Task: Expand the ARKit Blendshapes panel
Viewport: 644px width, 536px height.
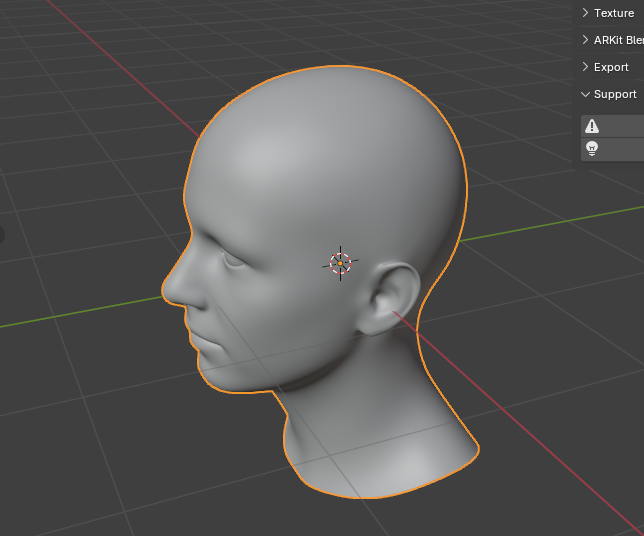Action: point(618,40)
